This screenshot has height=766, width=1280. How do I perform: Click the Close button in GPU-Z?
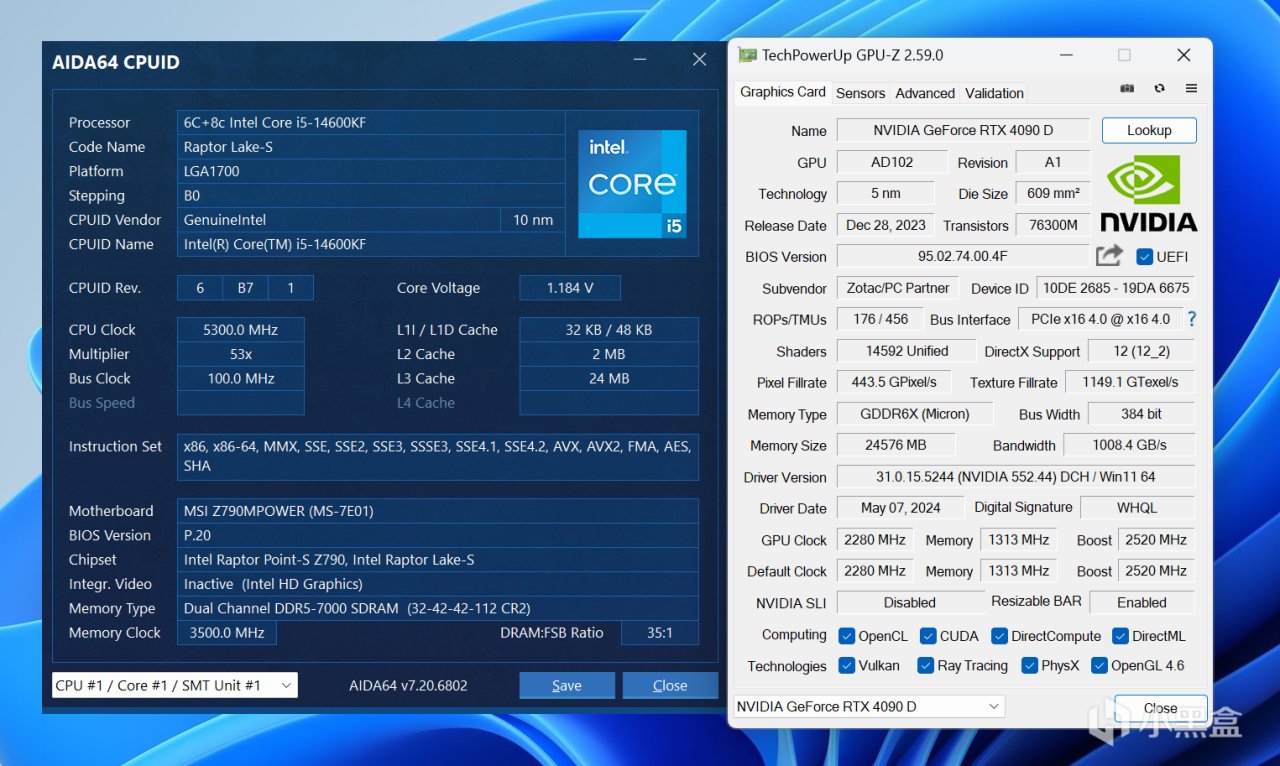(1160, 707)
